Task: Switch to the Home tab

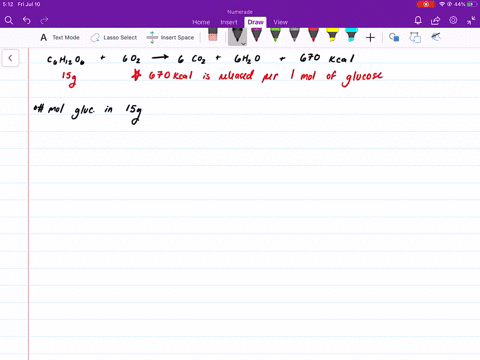Action: coord(201,22)
